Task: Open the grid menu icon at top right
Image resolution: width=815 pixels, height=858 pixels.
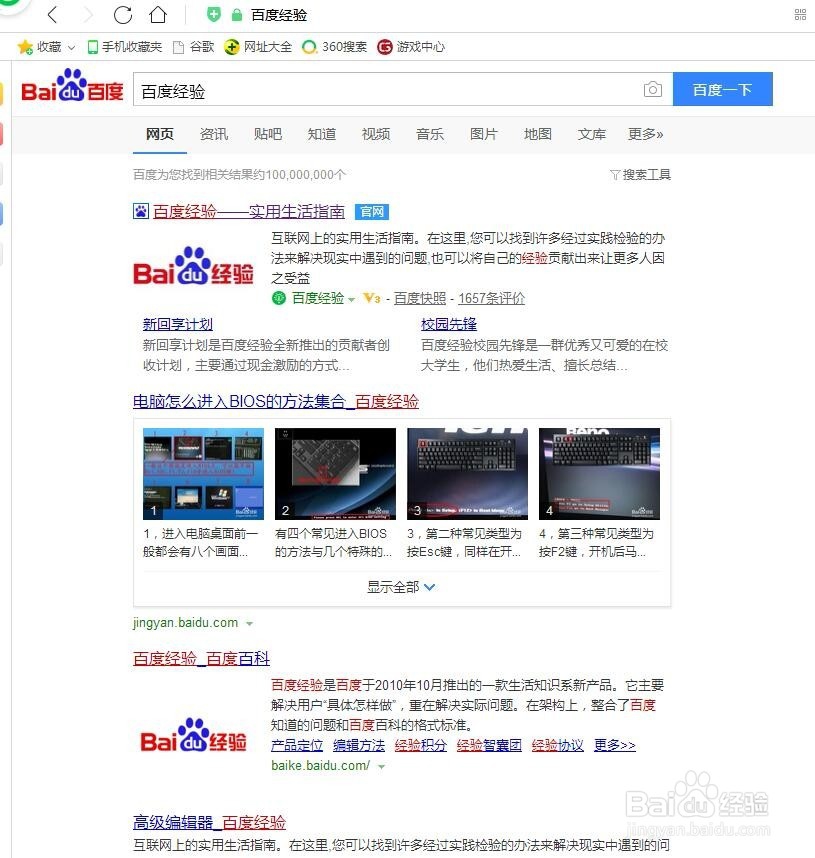Action: coord(800,15)
